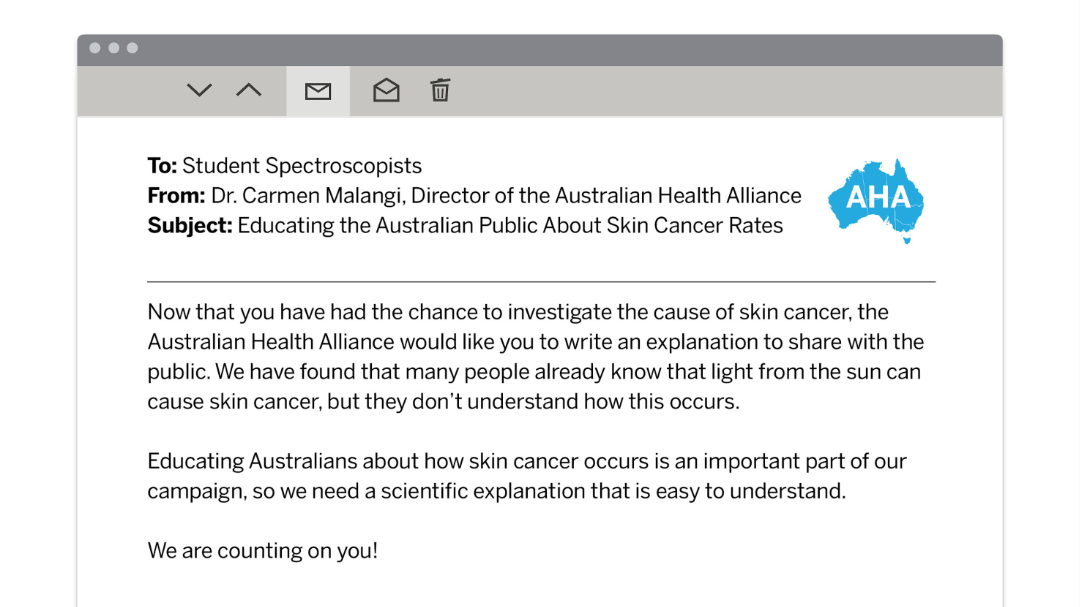The height and width of the screenshot is (607, 1080).
Task: Click the leftmost window dot in title bar
Action: (95, 48)
